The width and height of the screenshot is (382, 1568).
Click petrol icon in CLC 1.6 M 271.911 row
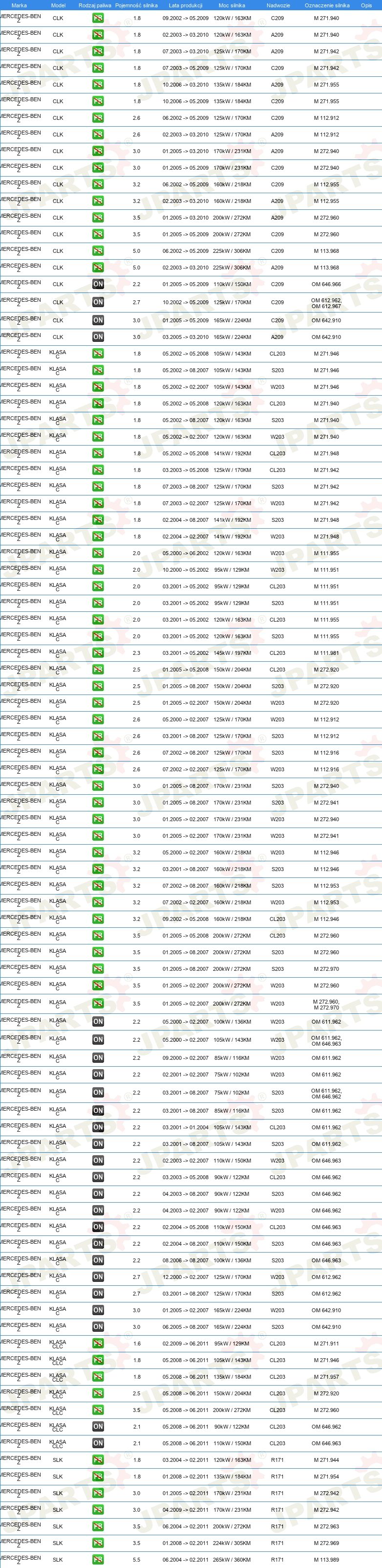[98, 1343]
